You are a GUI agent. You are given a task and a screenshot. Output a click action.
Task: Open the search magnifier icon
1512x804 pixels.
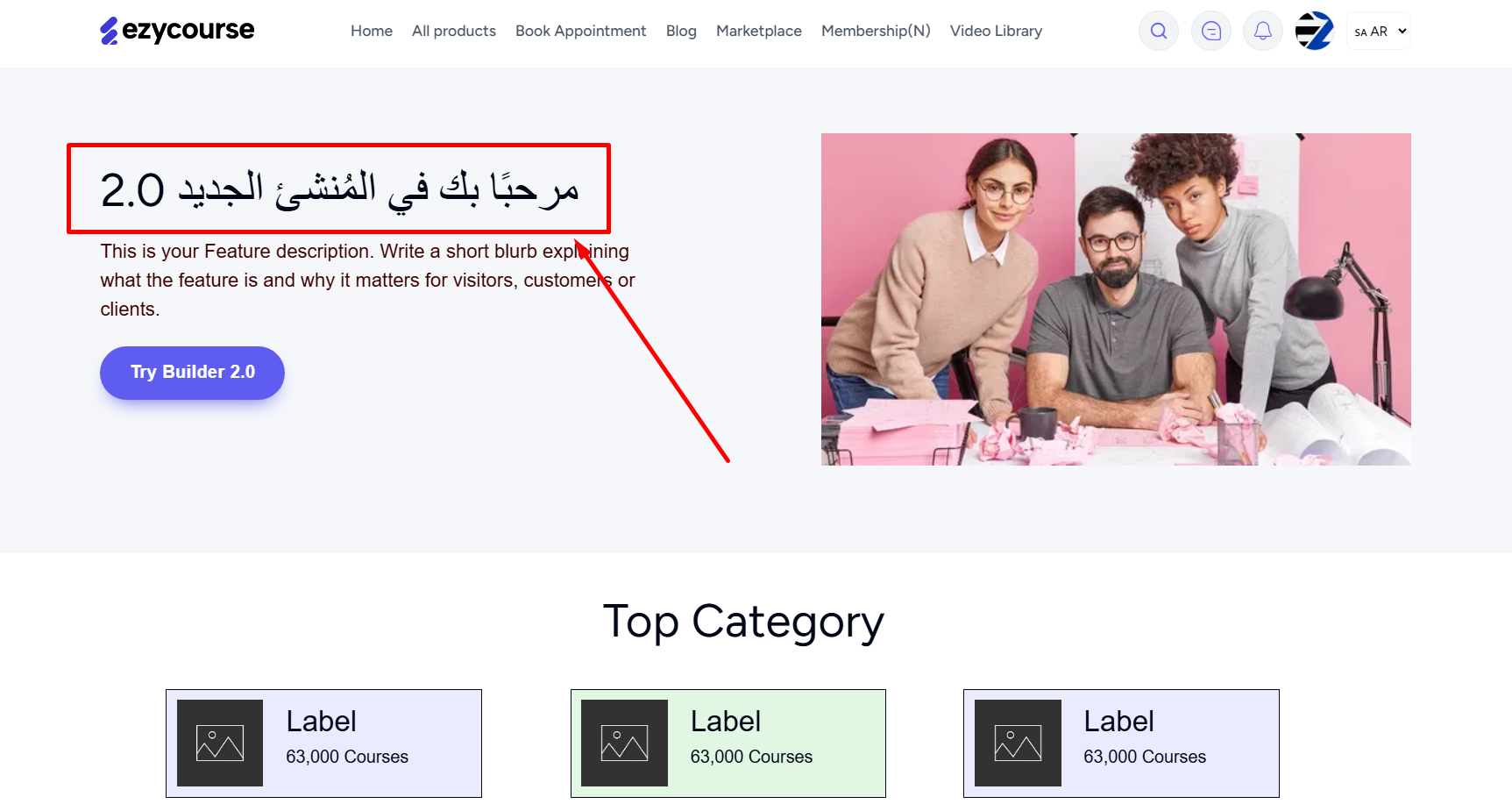[1159, 32]
